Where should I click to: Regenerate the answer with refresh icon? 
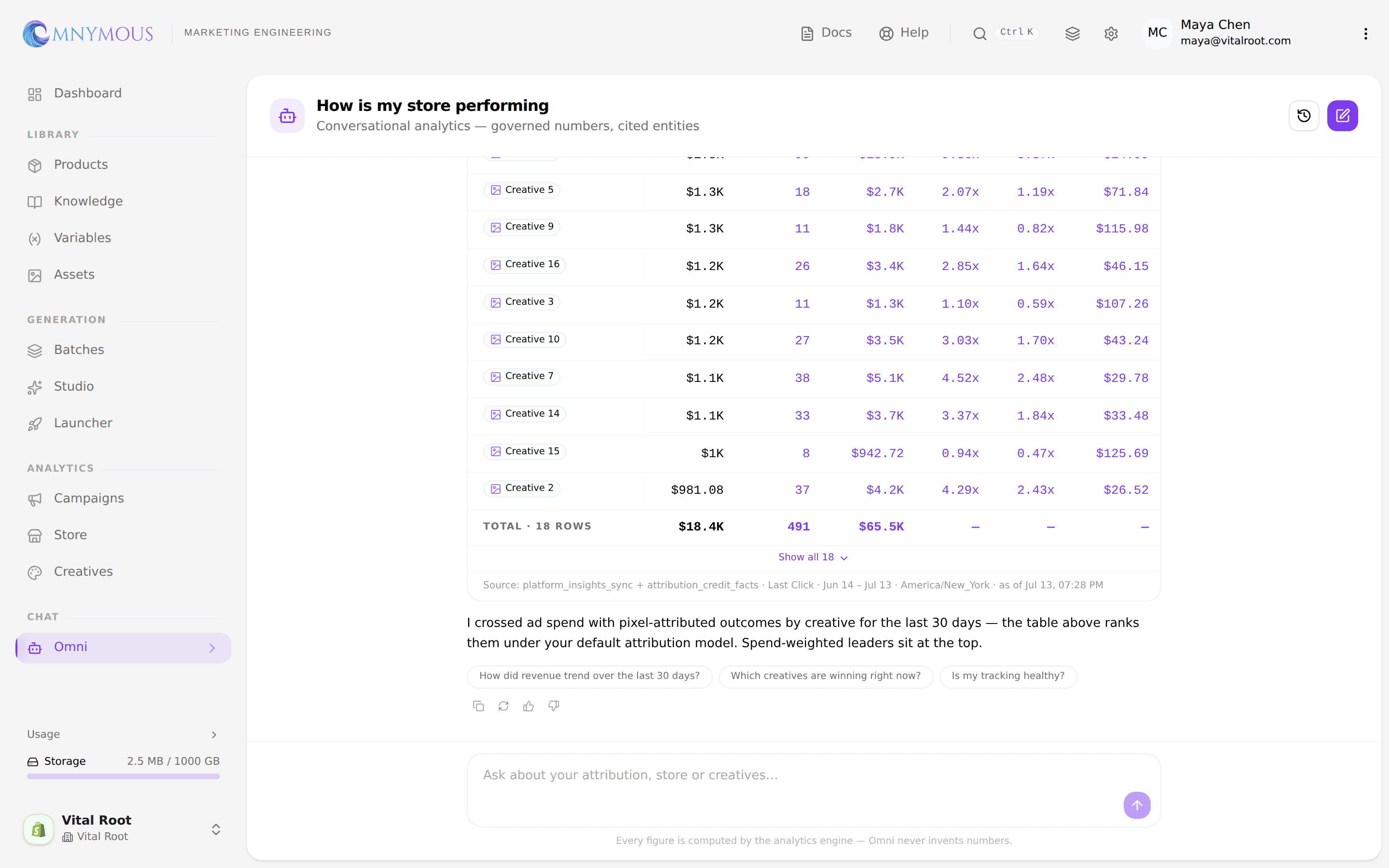[504, 706]
